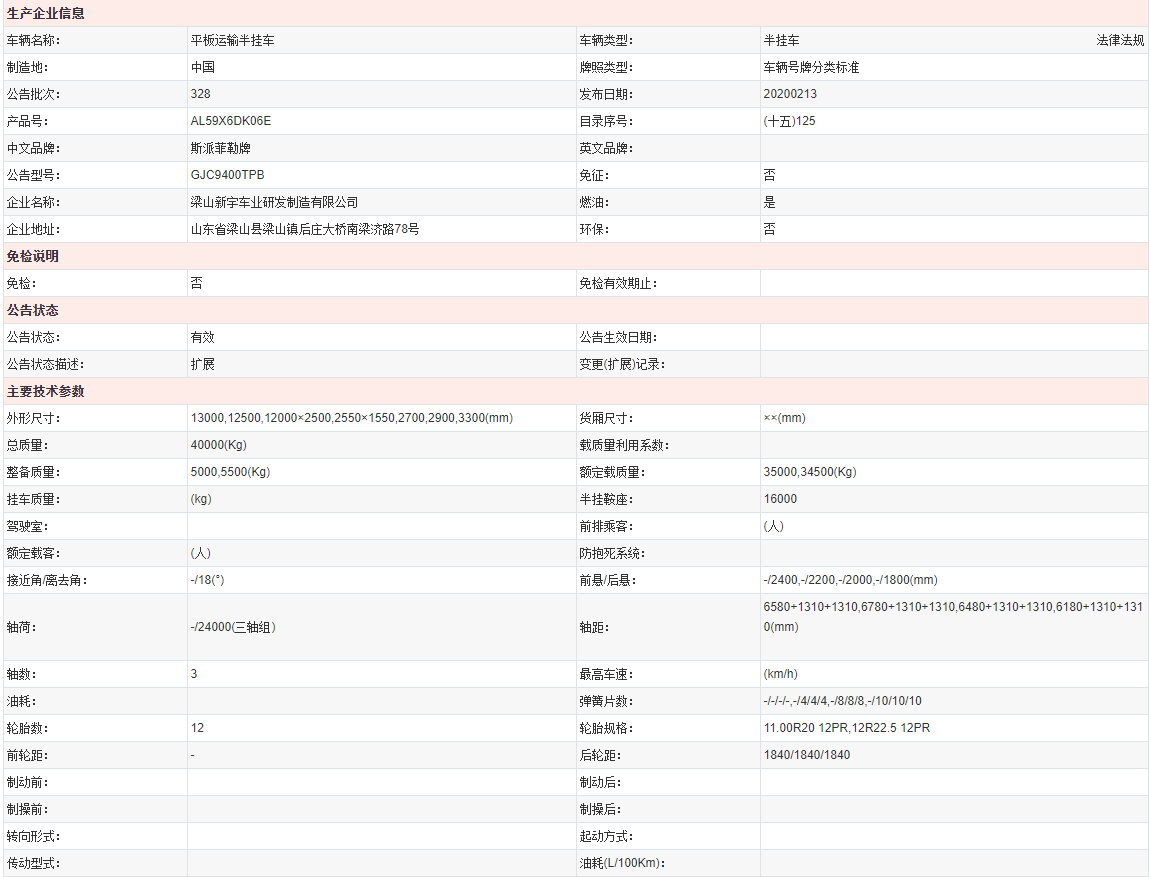Click the axle load -/24000(三轴组) value
Image resolution: width=1150 pixels, height=877 pixels.
click(233, 627)
